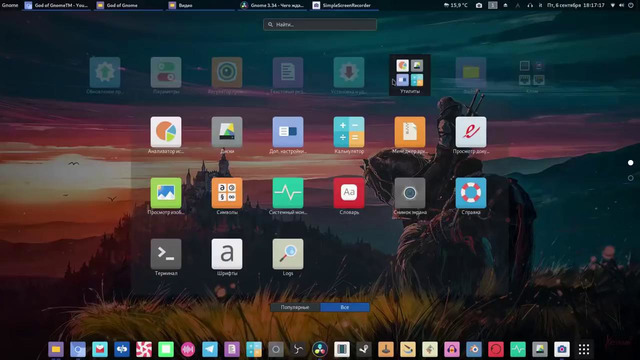
Task: Select the All tab (Все)
Action: (345, 307)
